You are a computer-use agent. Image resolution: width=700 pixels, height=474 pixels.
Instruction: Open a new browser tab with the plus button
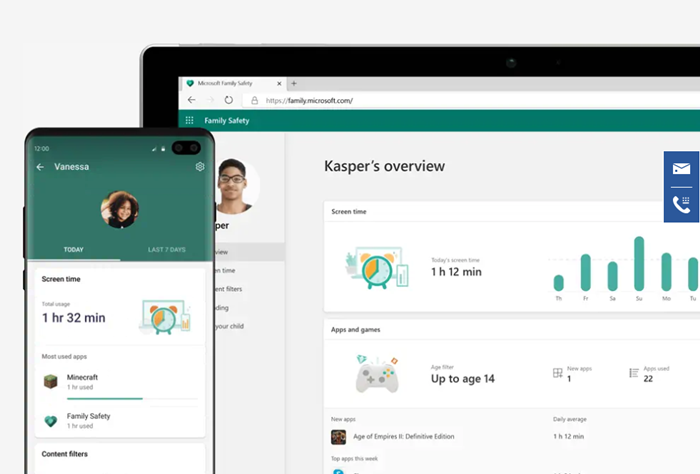pyautogui.click(x=294, y=83)
